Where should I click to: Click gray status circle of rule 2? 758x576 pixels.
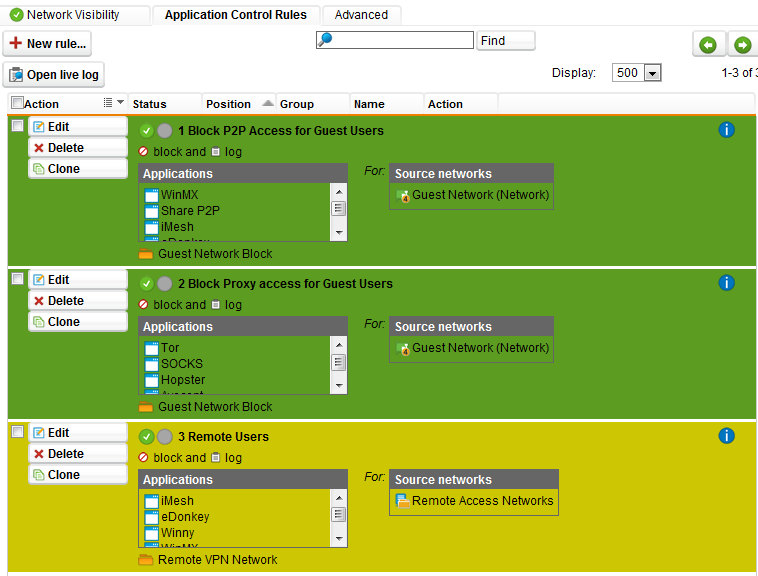165,284
